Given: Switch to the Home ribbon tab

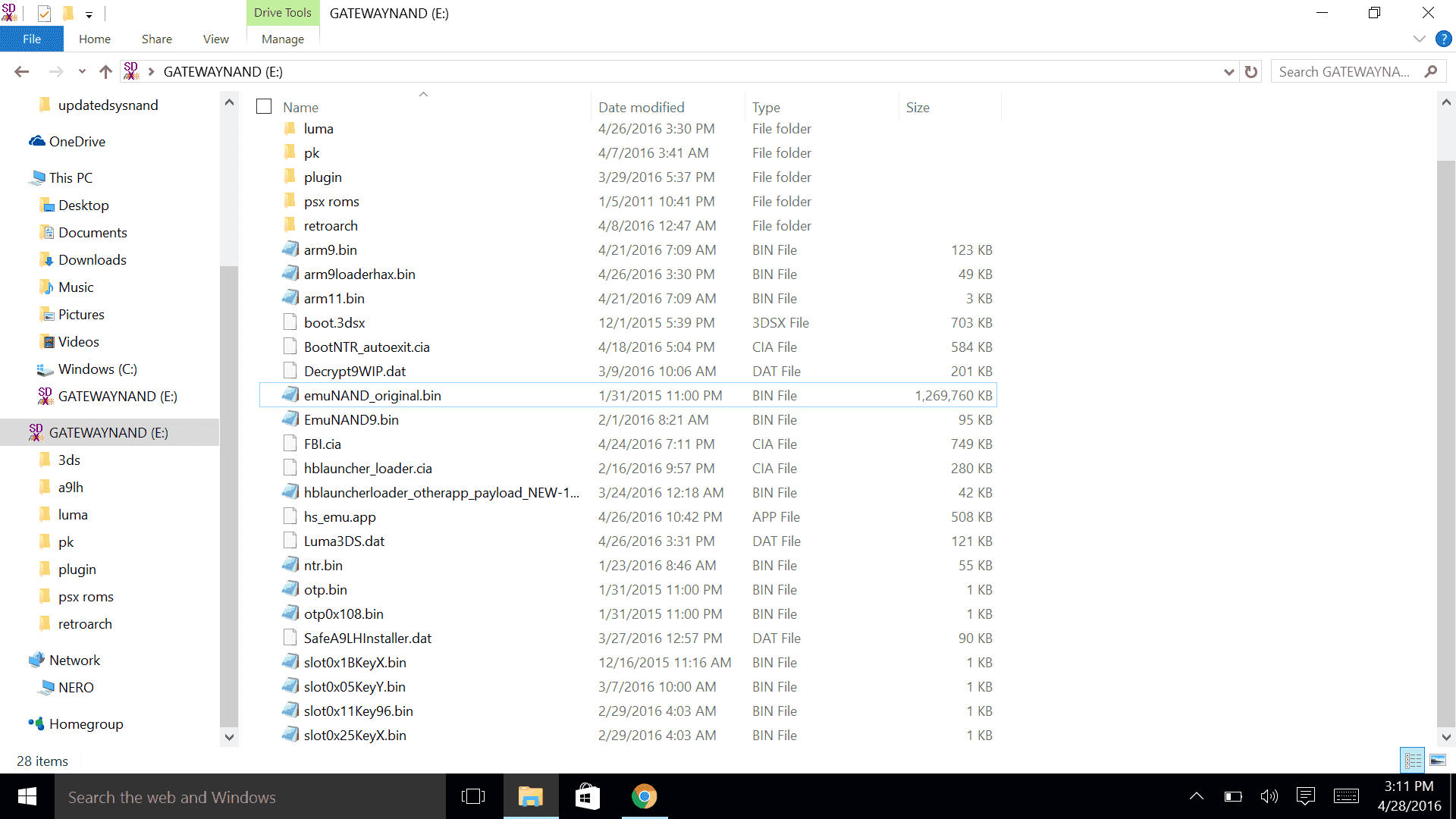Looking at the screenshot, I should [95, 39].
